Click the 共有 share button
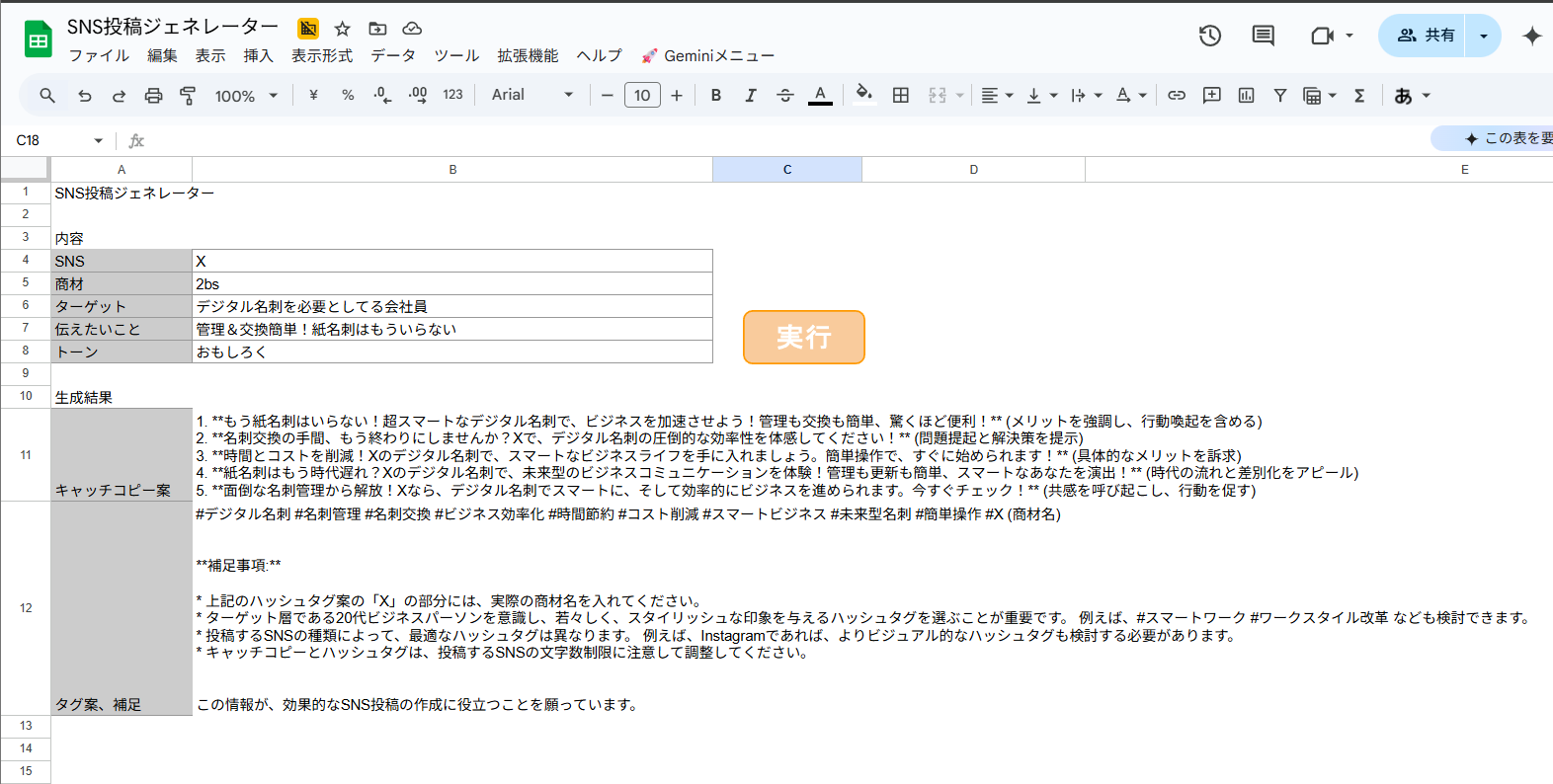 pos(1423,36)
